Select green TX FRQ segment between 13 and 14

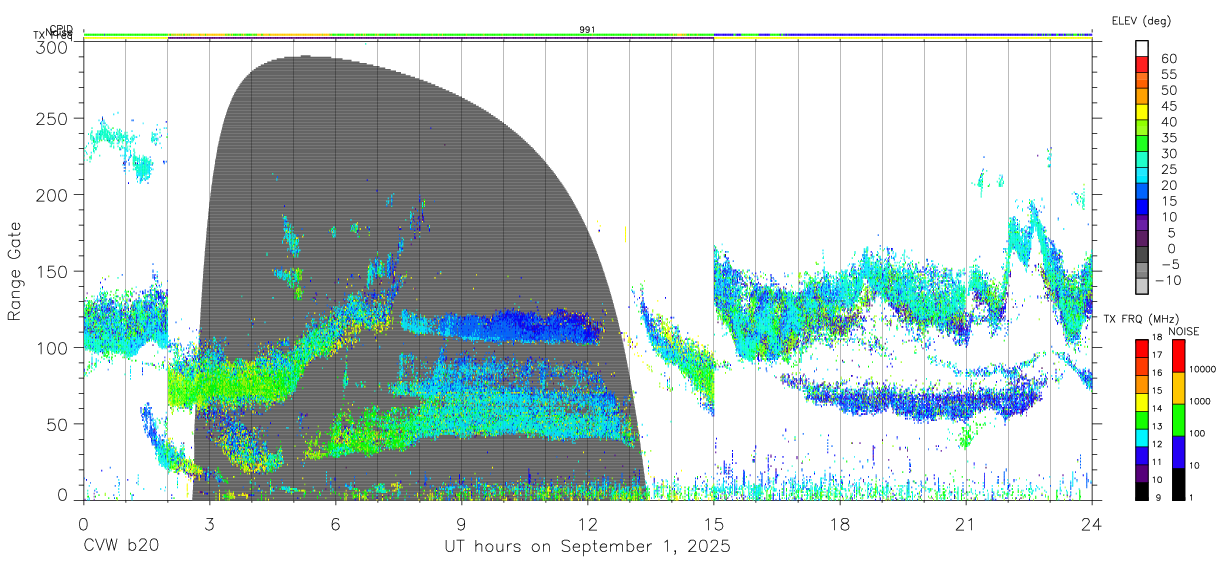(1141, 419)
